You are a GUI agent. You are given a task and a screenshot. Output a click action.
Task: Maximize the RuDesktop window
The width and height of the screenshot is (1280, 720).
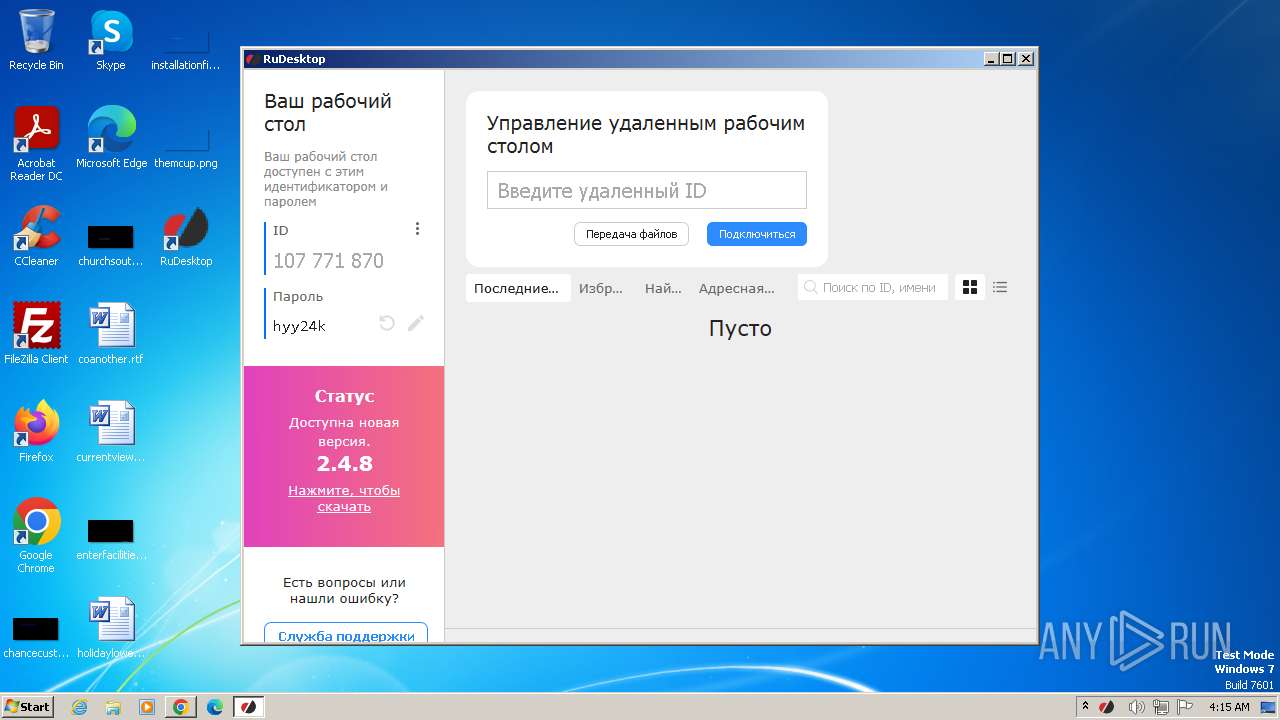coord(1008,59)
